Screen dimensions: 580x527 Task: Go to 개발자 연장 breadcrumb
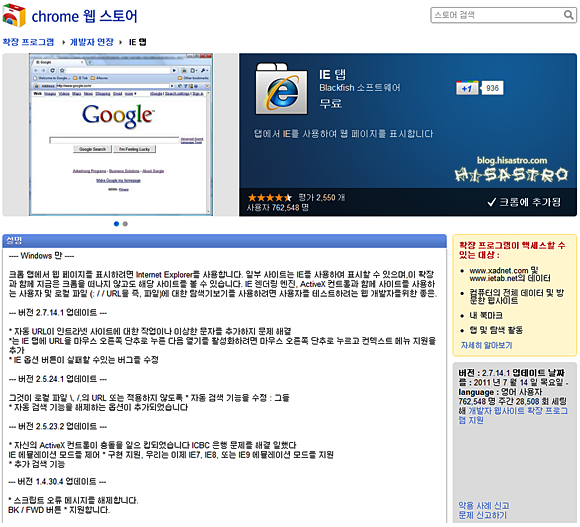coord(92,42)
